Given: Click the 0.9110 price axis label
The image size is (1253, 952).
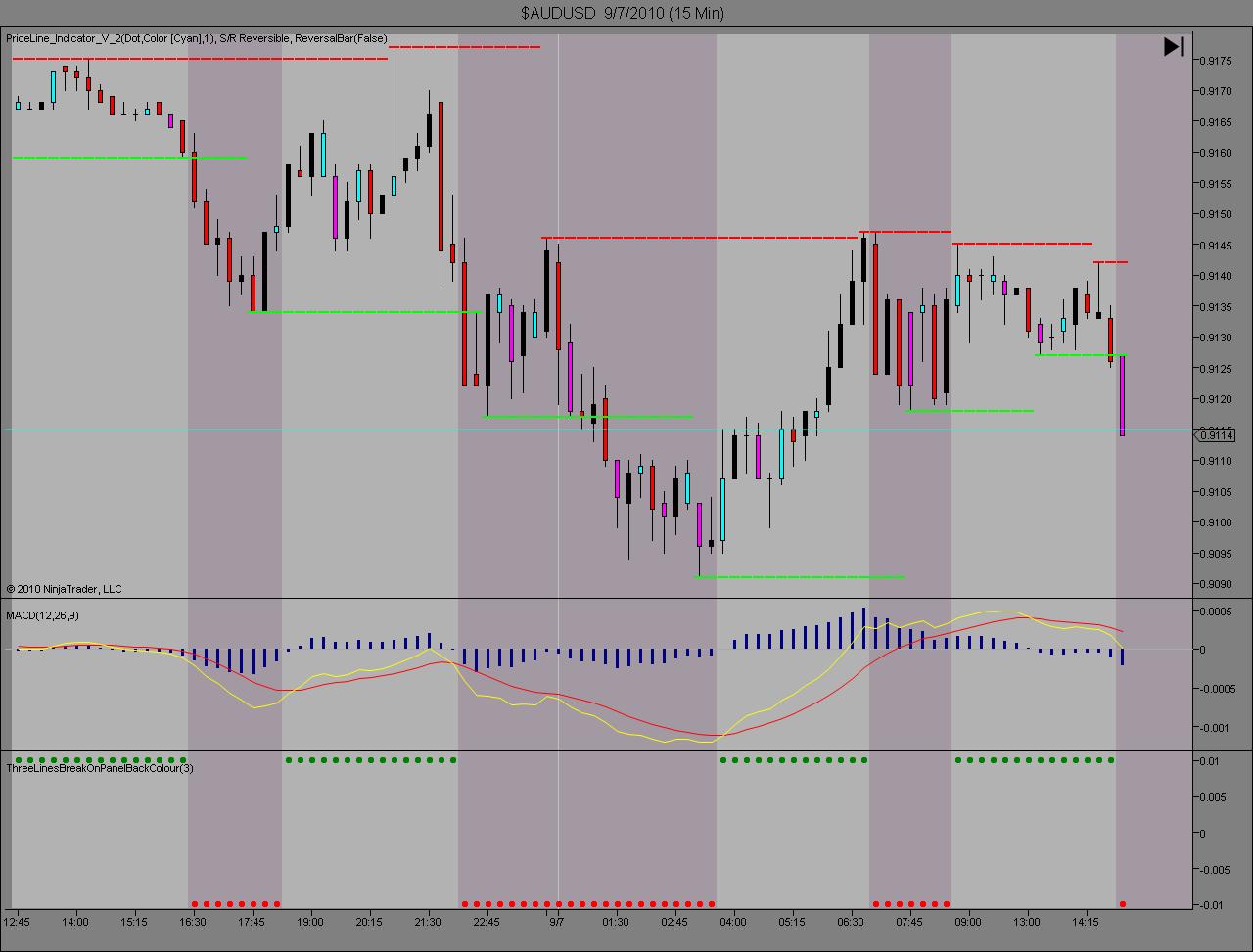Looking at the screenshot, I should tap(1218, 461).
